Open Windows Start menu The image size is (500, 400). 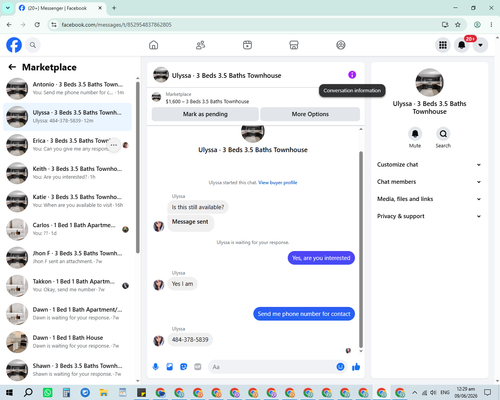point(9,392)
